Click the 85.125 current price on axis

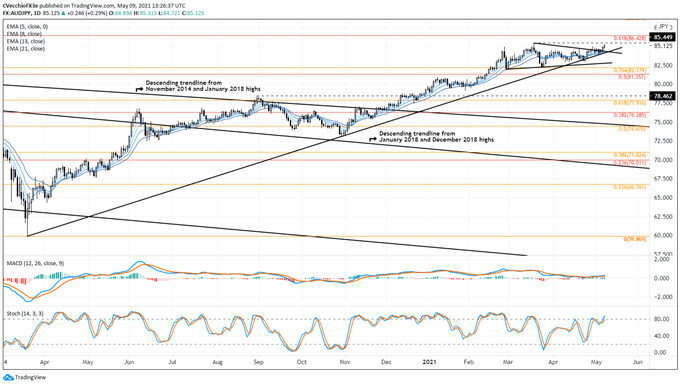pos(663,46)
